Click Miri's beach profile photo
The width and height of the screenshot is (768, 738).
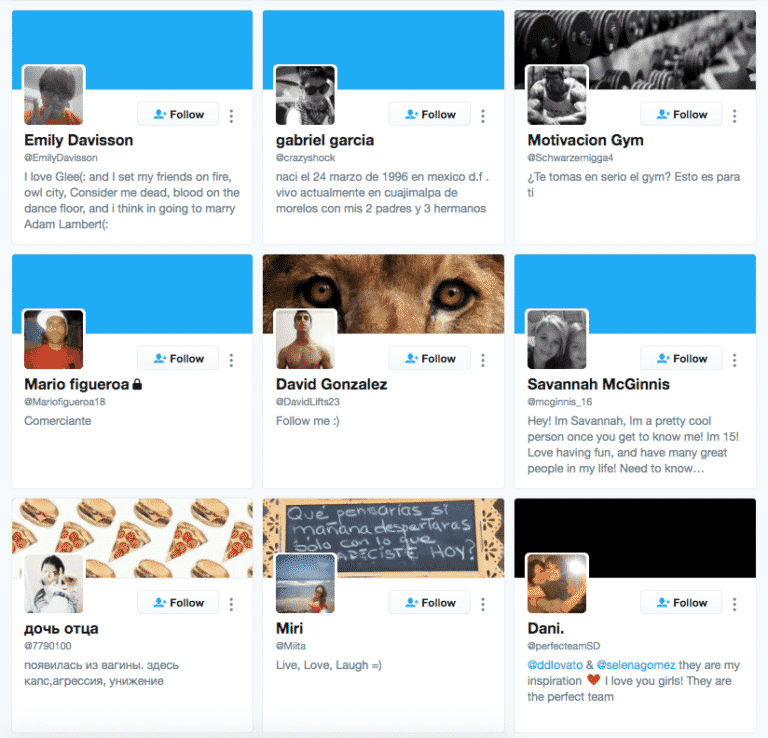tap(305, 583)
